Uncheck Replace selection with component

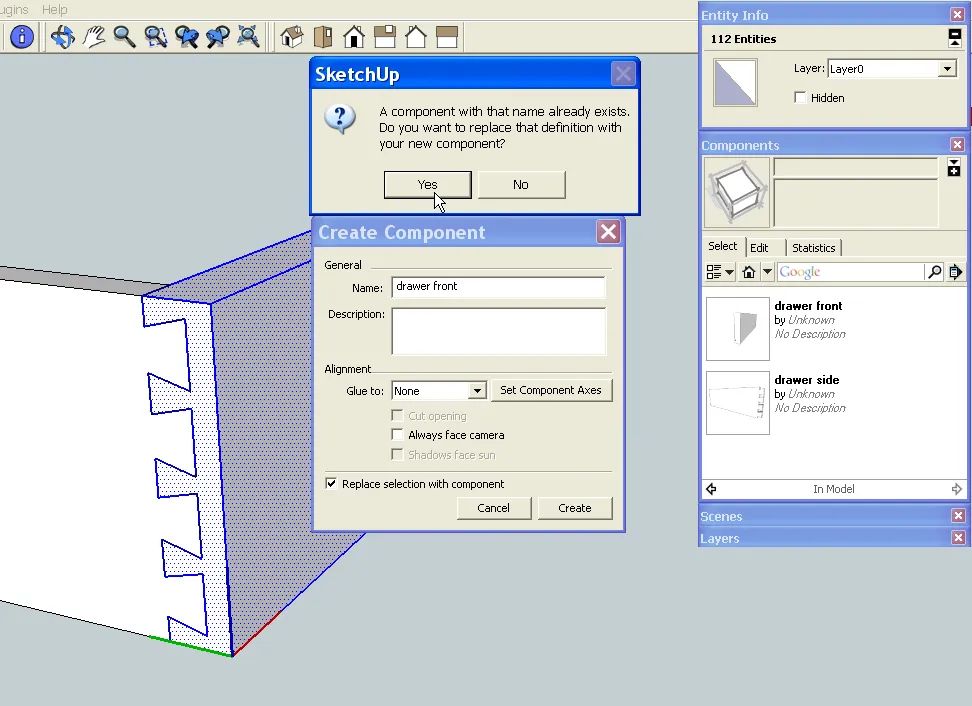click(x=331, y=483)
